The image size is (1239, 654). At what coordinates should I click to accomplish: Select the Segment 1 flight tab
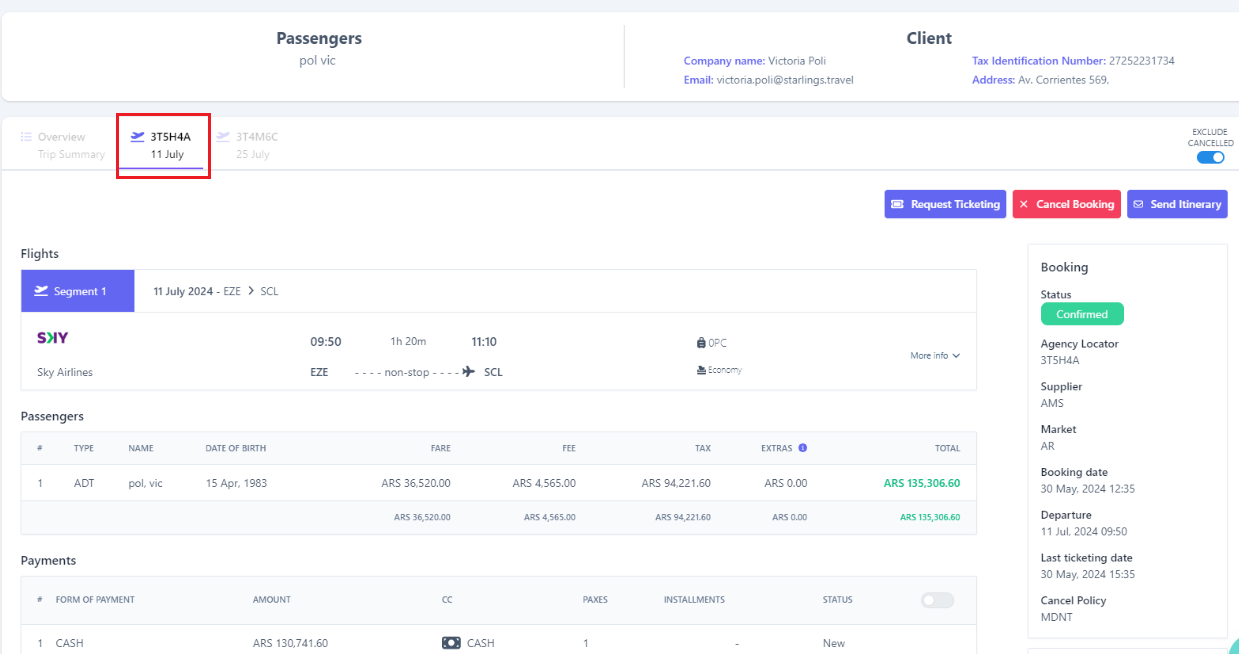click(78, 291)
